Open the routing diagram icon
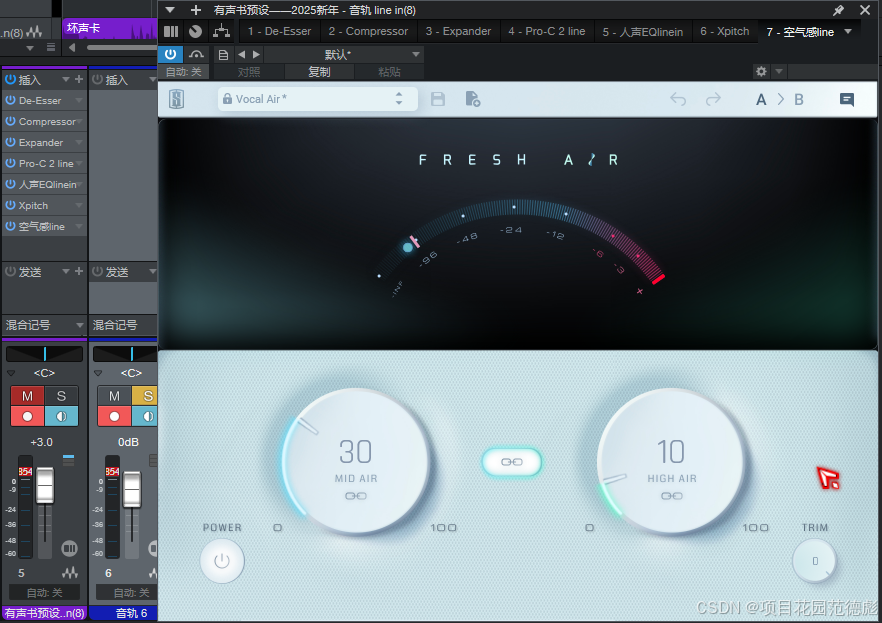Viewport: 882px width, 623px height. (x=221, y=31)
